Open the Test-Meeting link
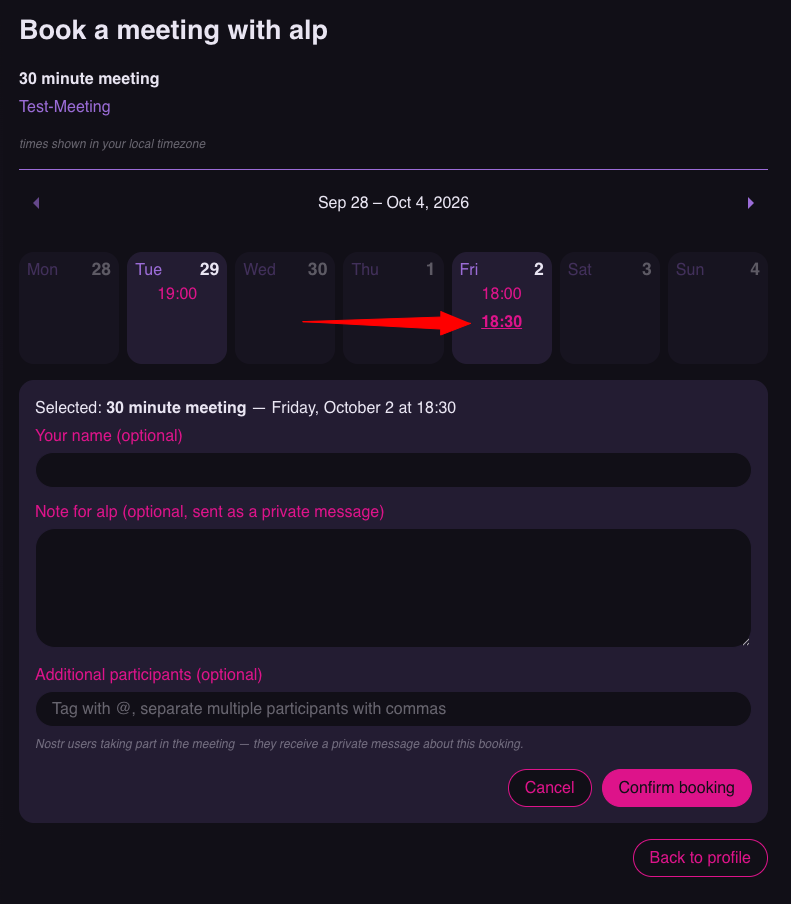 click(65, 107)
